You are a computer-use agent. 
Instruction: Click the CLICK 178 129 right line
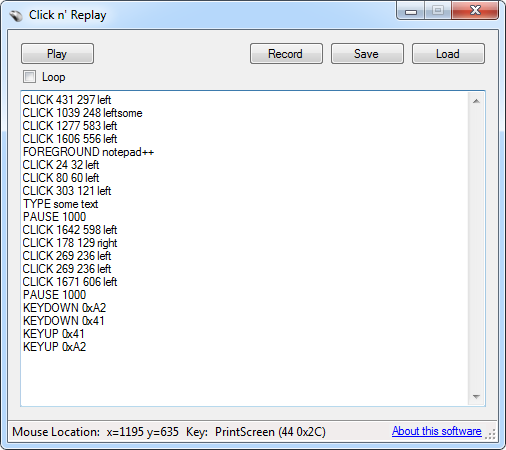(70, 243)
